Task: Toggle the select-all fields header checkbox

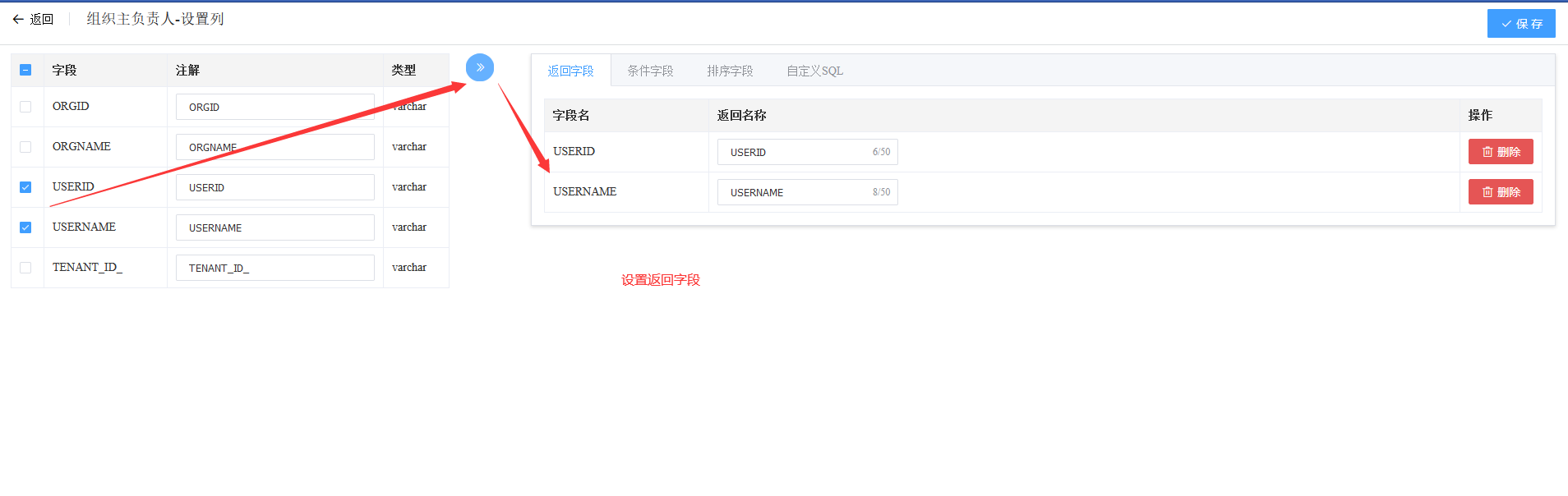Action: point(25,71)
